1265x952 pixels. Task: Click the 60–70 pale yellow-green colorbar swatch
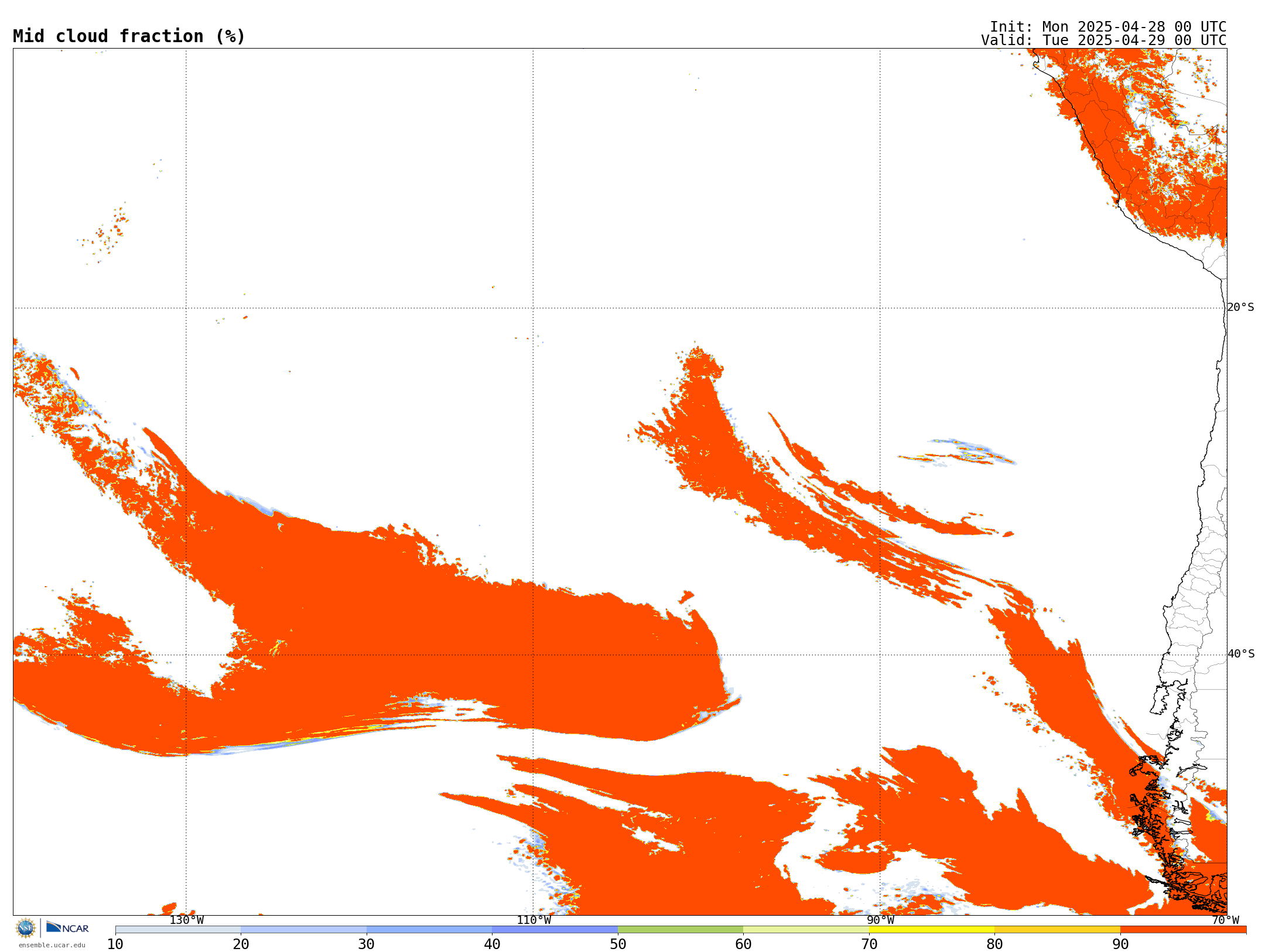[806, 930]
